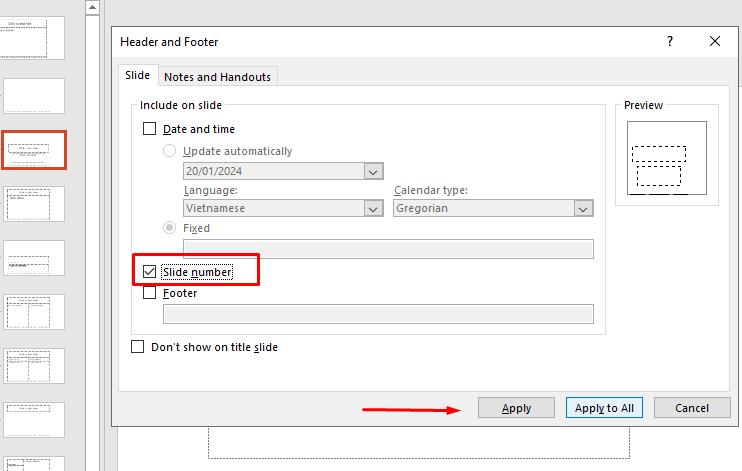The width and height of the screenshot is (742, 471).
Task: Switch to Notes and Handouts tab
Action: (x=217, y=77)
